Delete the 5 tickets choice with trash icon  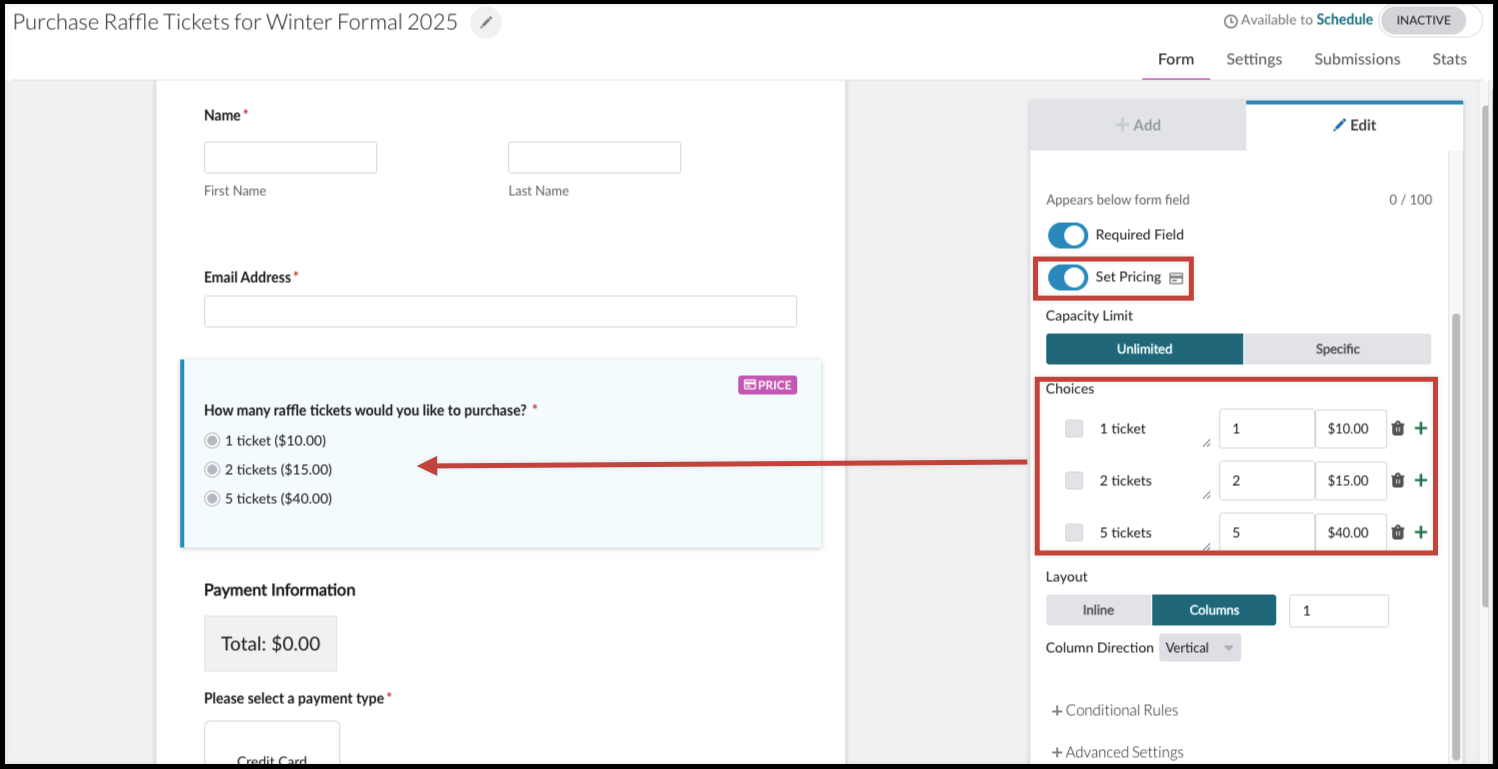1398,532
